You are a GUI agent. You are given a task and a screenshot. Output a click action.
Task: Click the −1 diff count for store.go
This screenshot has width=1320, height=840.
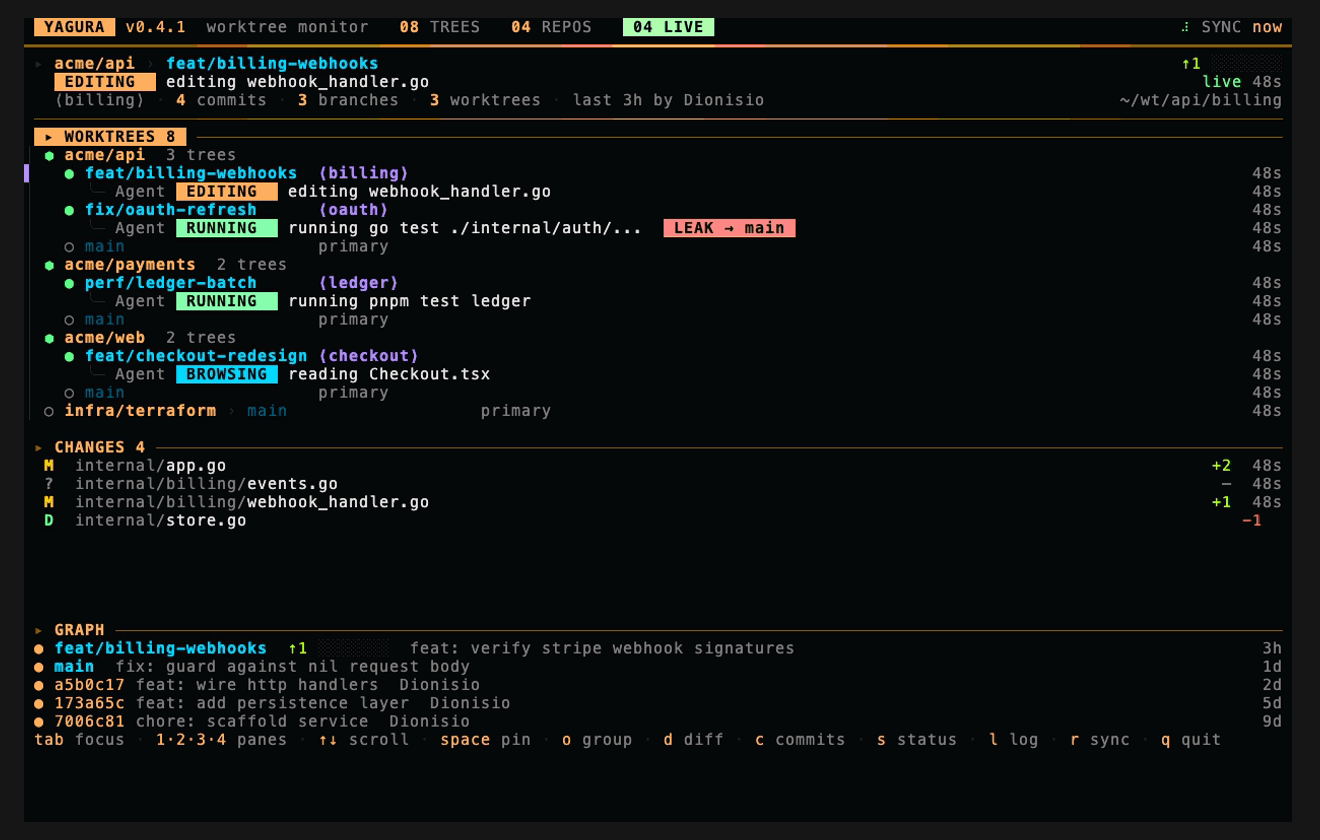pos(1252,521)
